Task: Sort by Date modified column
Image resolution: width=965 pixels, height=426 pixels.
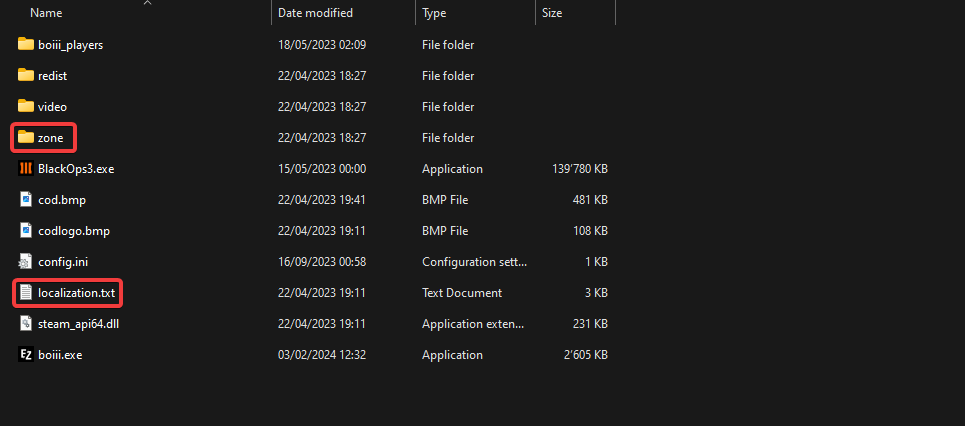Action: click(315, 13)
